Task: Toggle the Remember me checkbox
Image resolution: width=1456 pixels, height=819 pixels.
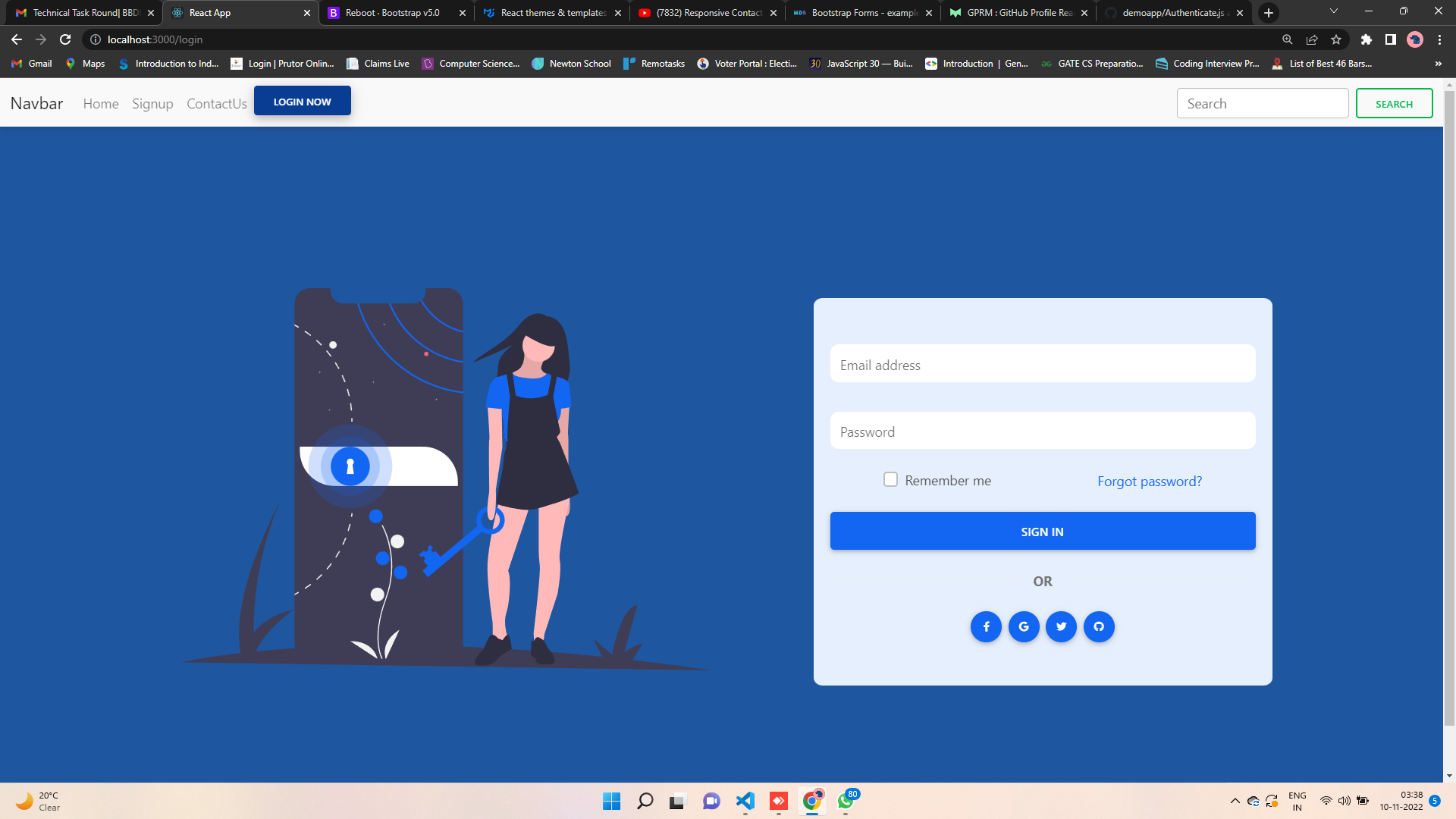Action: (x=890, y=479)
